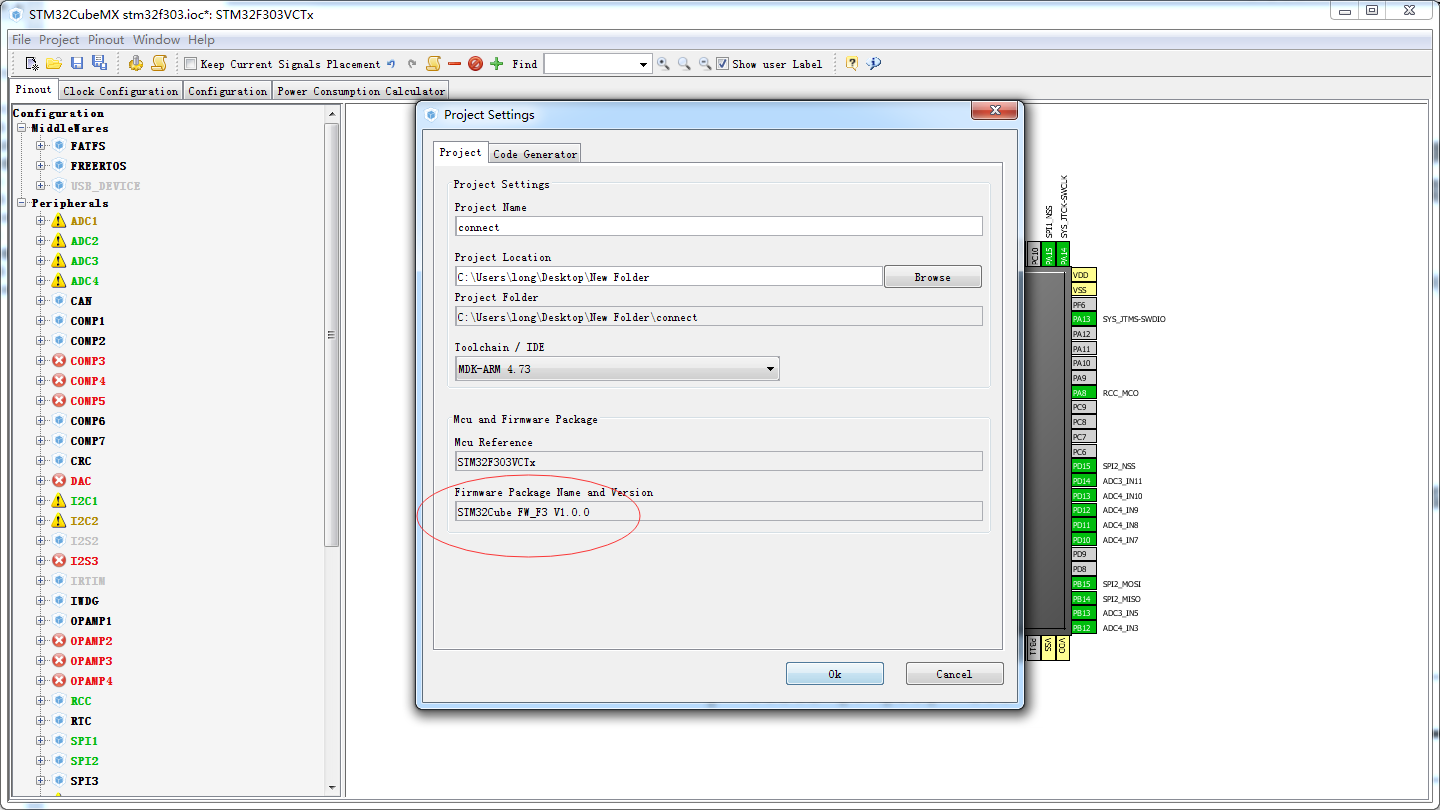The height and width of the screenshot is (810, 1440).
Task: Click the warning icon beside I2C1
Action: (x=59, y=501)
